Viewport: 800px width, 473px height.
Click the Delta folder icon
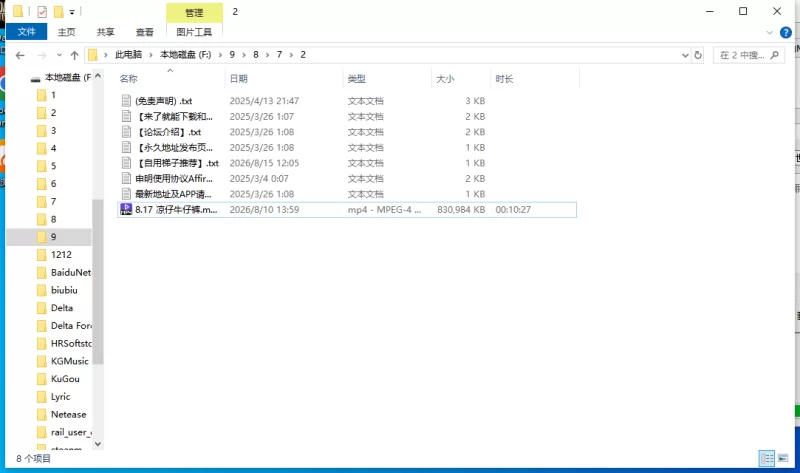42,308
